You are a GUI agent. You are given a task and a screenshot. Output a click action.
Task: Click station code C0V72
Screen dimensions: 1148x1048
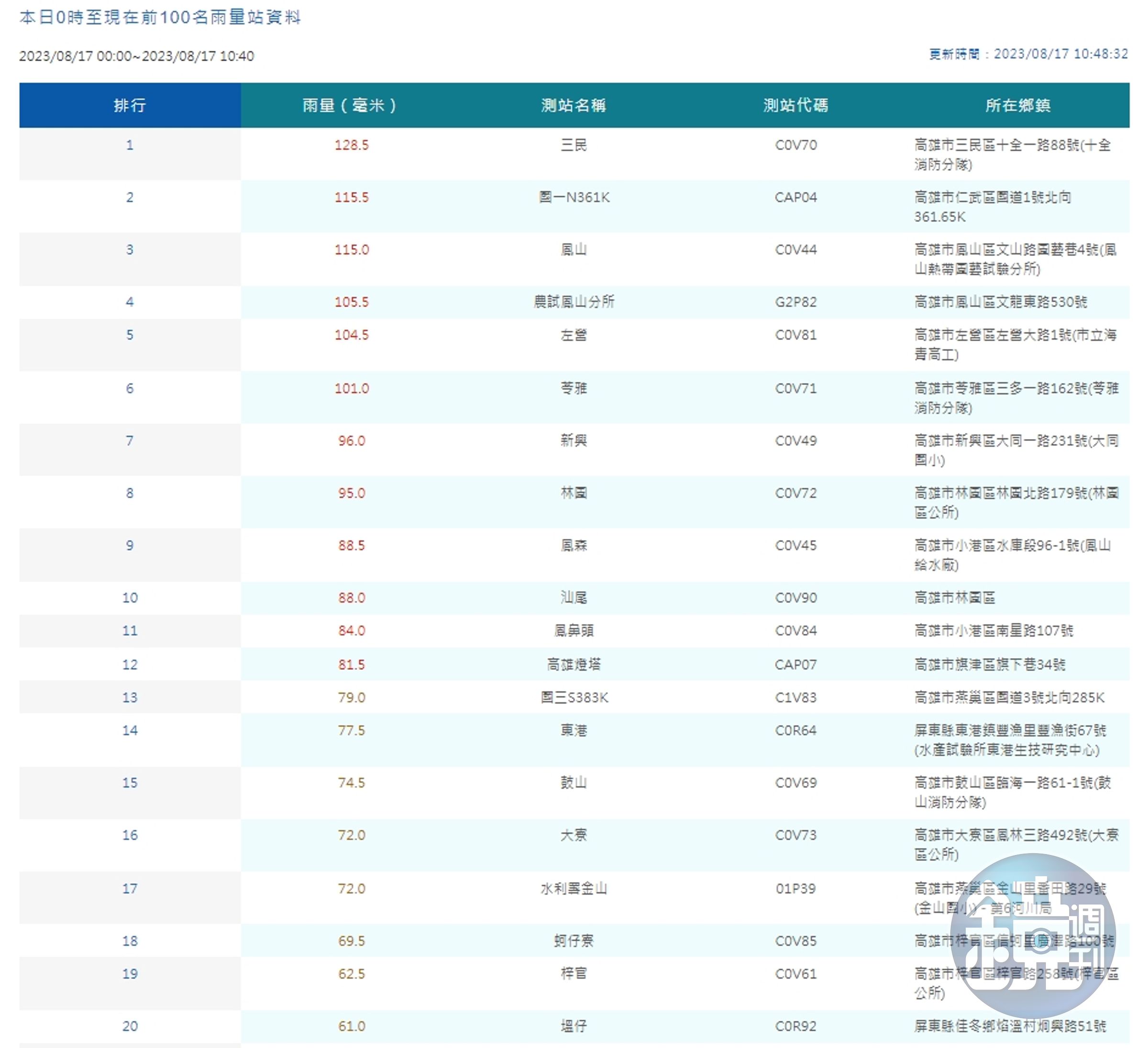pyautogui.click(x=795, y=493)
